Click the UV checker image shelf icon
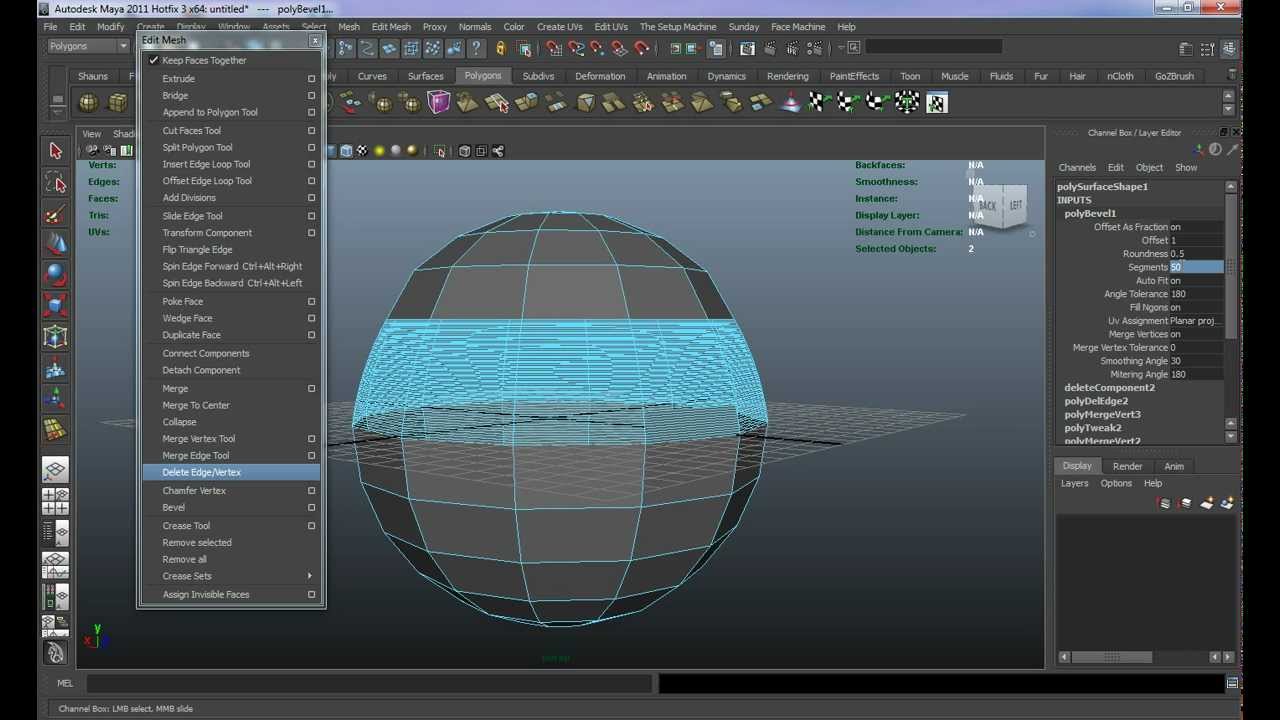Viewport: 1280px width, 720px height. pos(937,102)
